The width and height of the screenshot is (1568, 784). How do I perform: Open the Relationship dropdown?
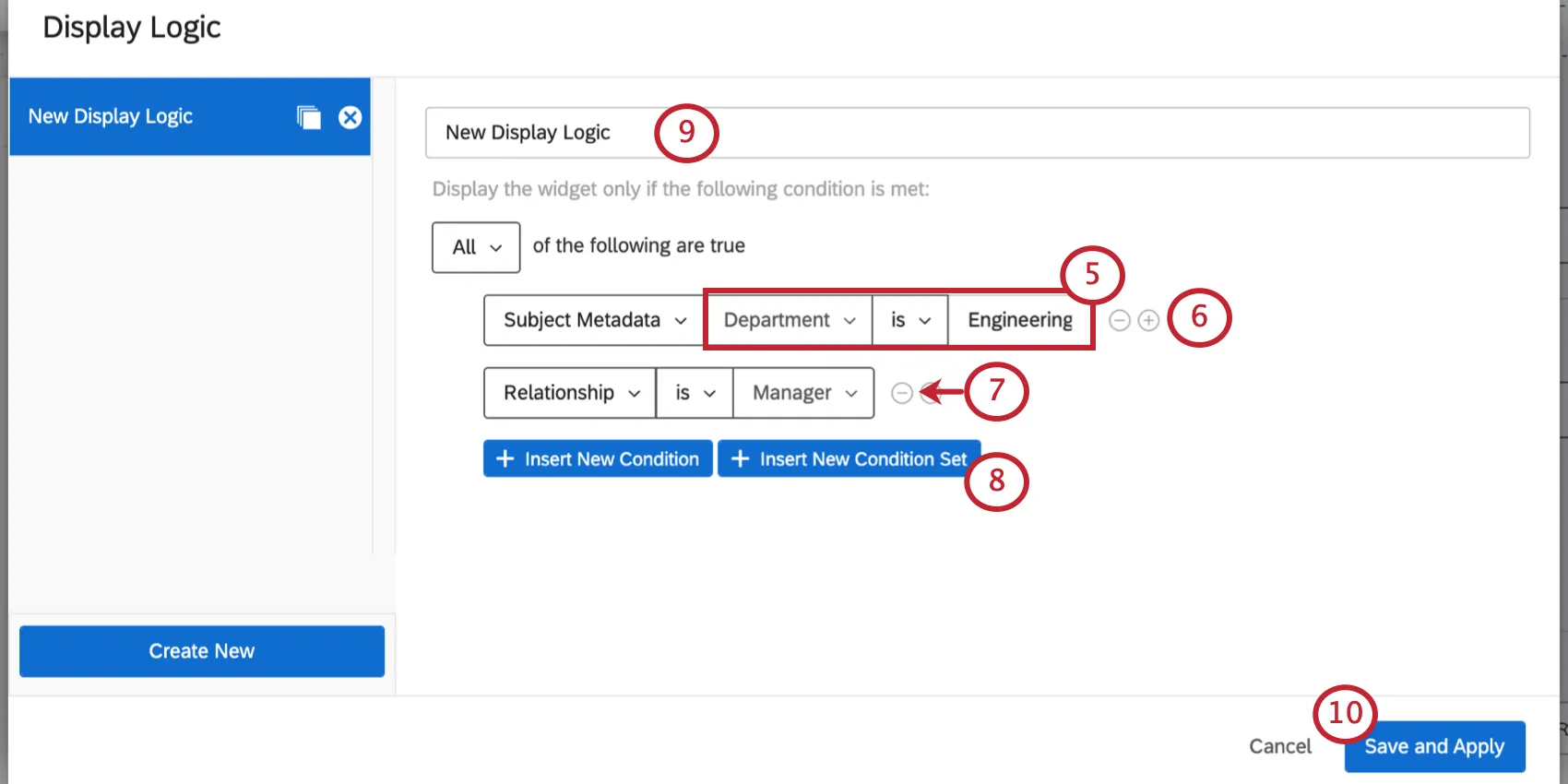568,393
